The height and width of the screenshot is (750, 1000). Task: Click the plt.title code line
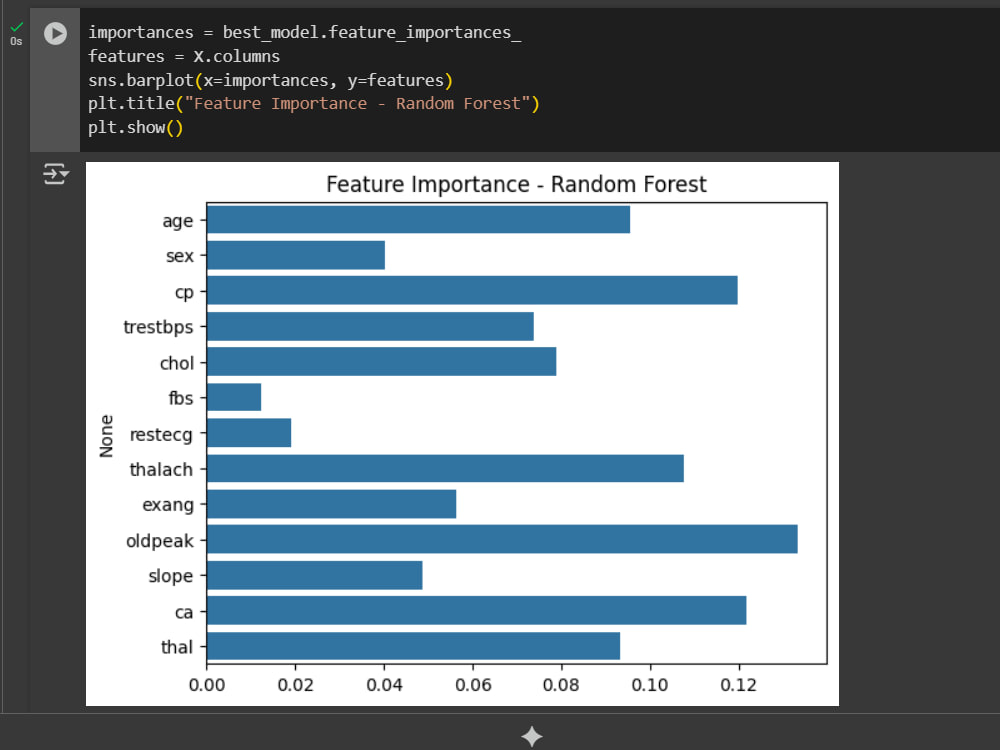pyautogui.click(x=314, y=104)
